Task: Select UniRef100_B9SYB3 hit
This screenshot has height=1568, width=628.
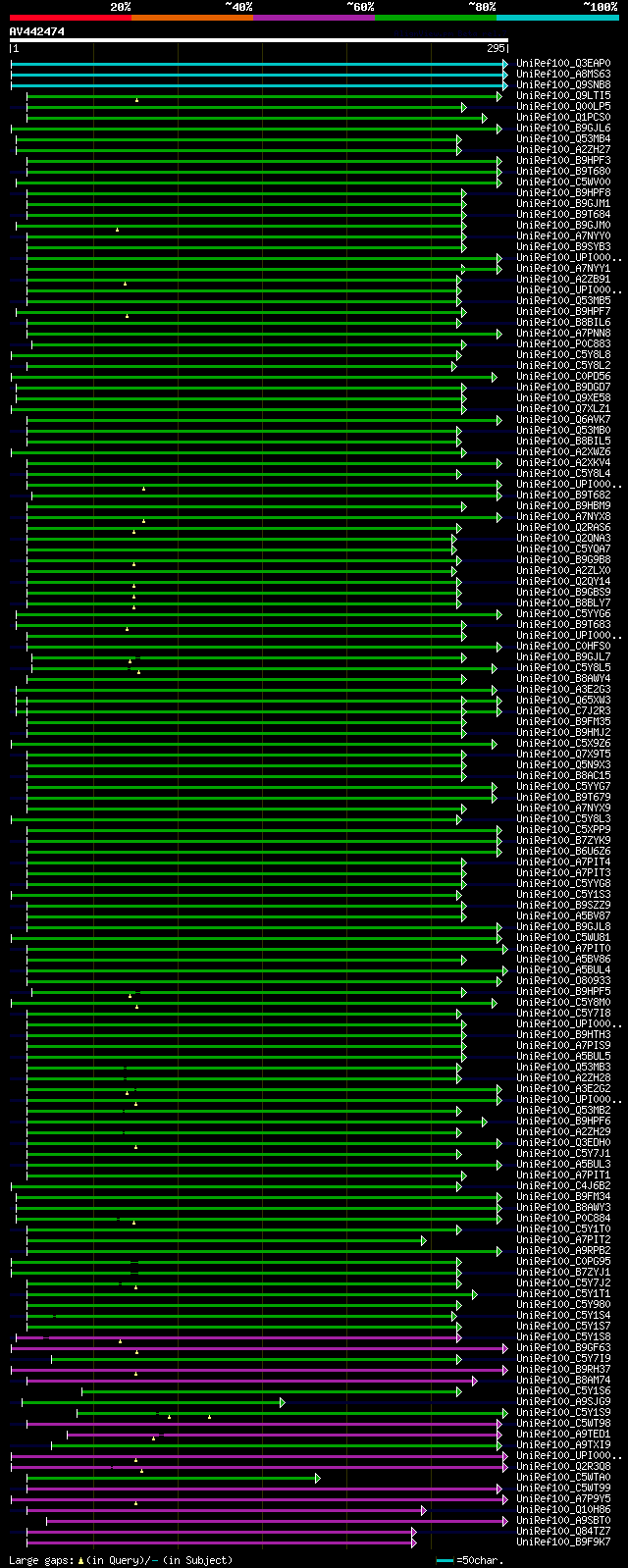Action: coord(563,246)
